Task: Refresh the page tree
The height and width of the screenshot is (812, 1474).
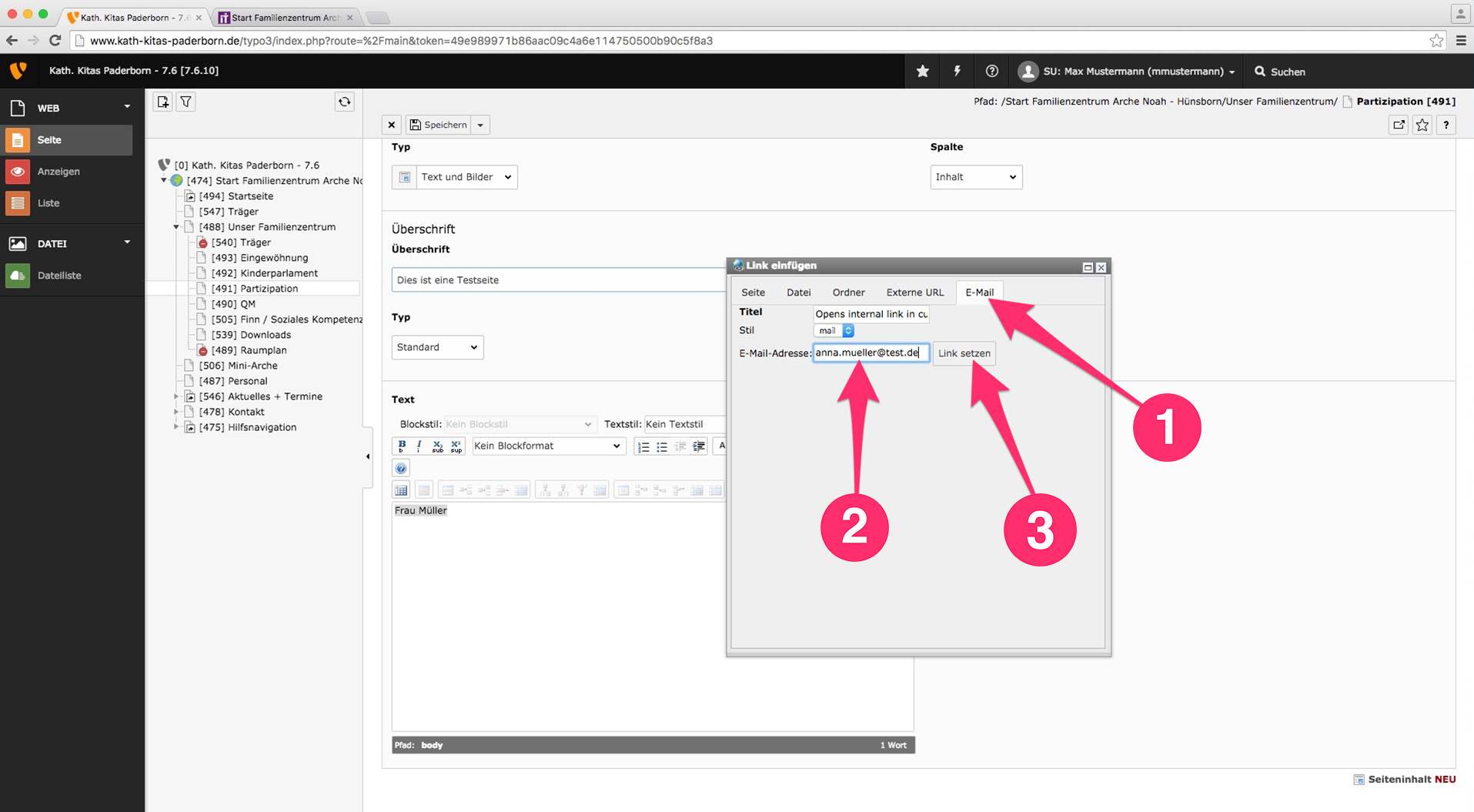Action: (x=344, y=102)
